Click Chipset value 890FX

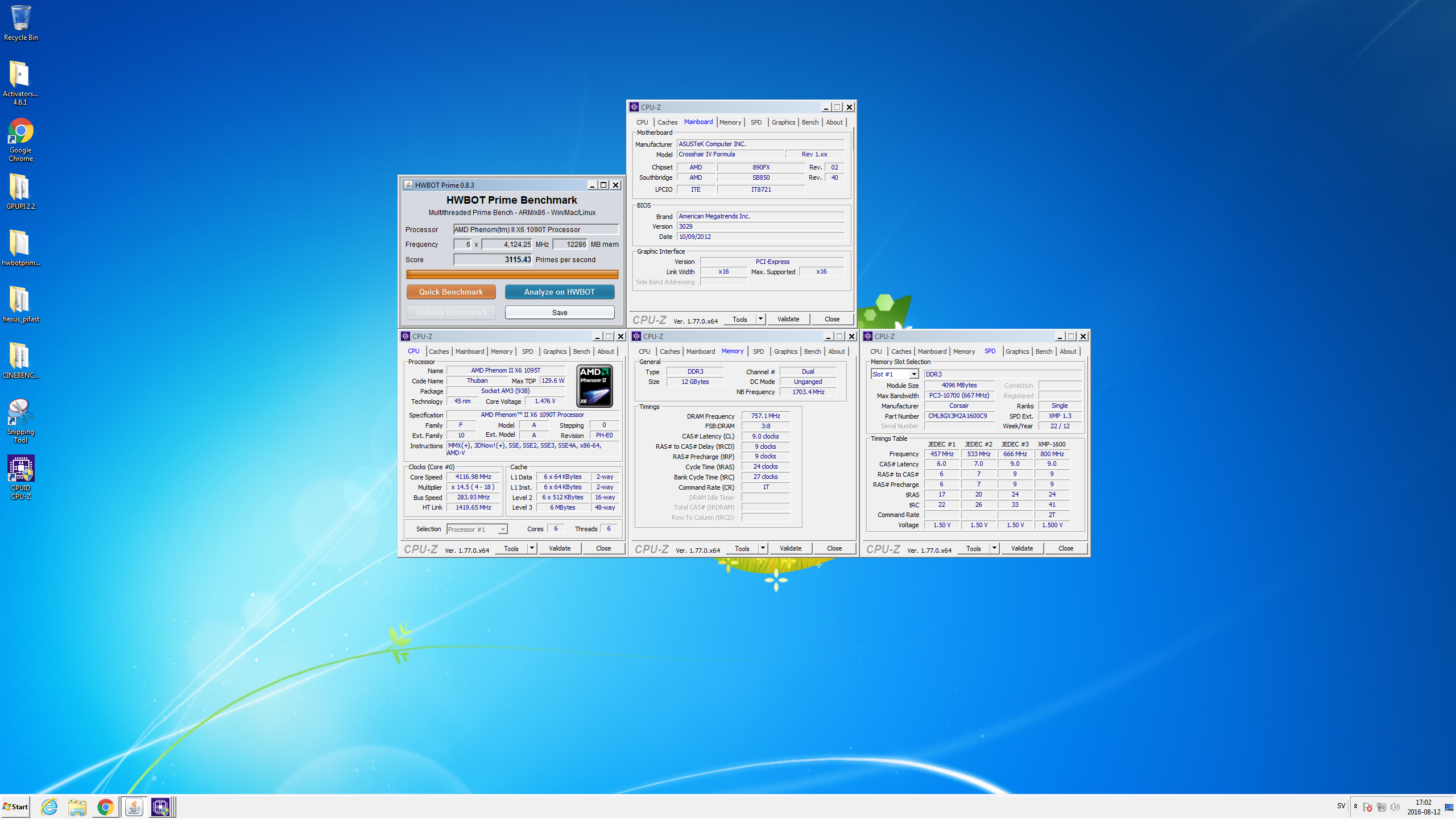(x=761, y=167)
